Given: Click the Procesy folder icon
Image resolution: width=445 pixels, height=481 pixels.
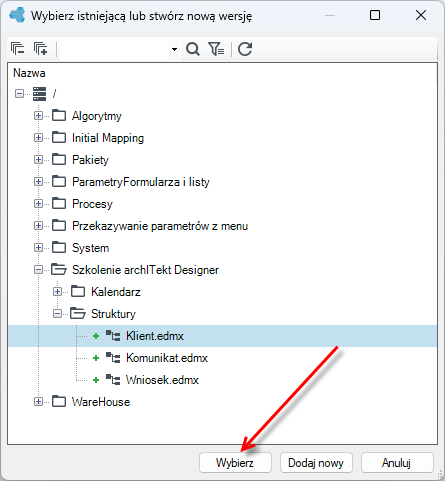Looking at the screenshot, I should click(59, 204).
